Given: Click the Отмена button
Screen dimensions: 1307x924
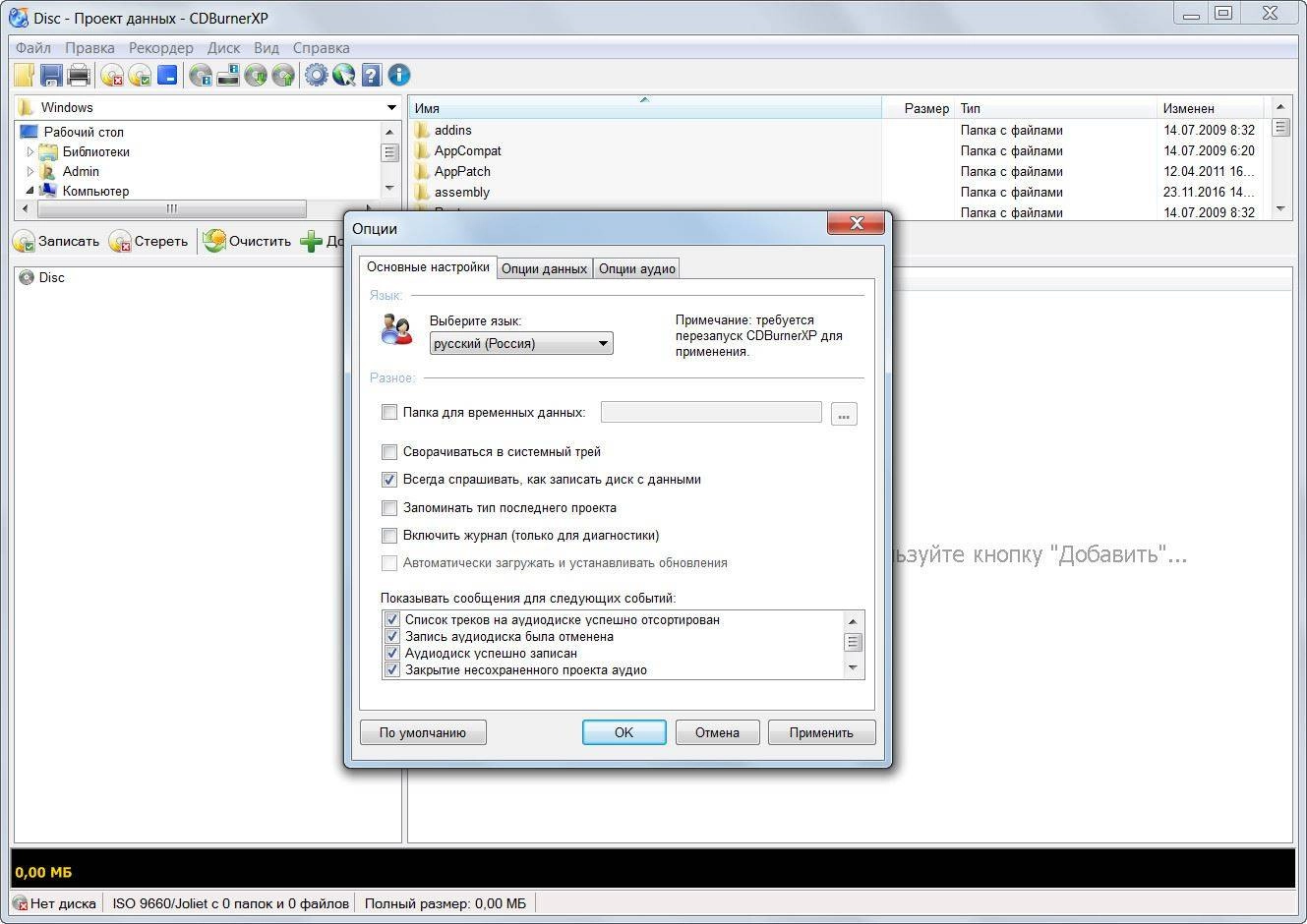Looking at the screenshot, I should [x=717, y=732].
